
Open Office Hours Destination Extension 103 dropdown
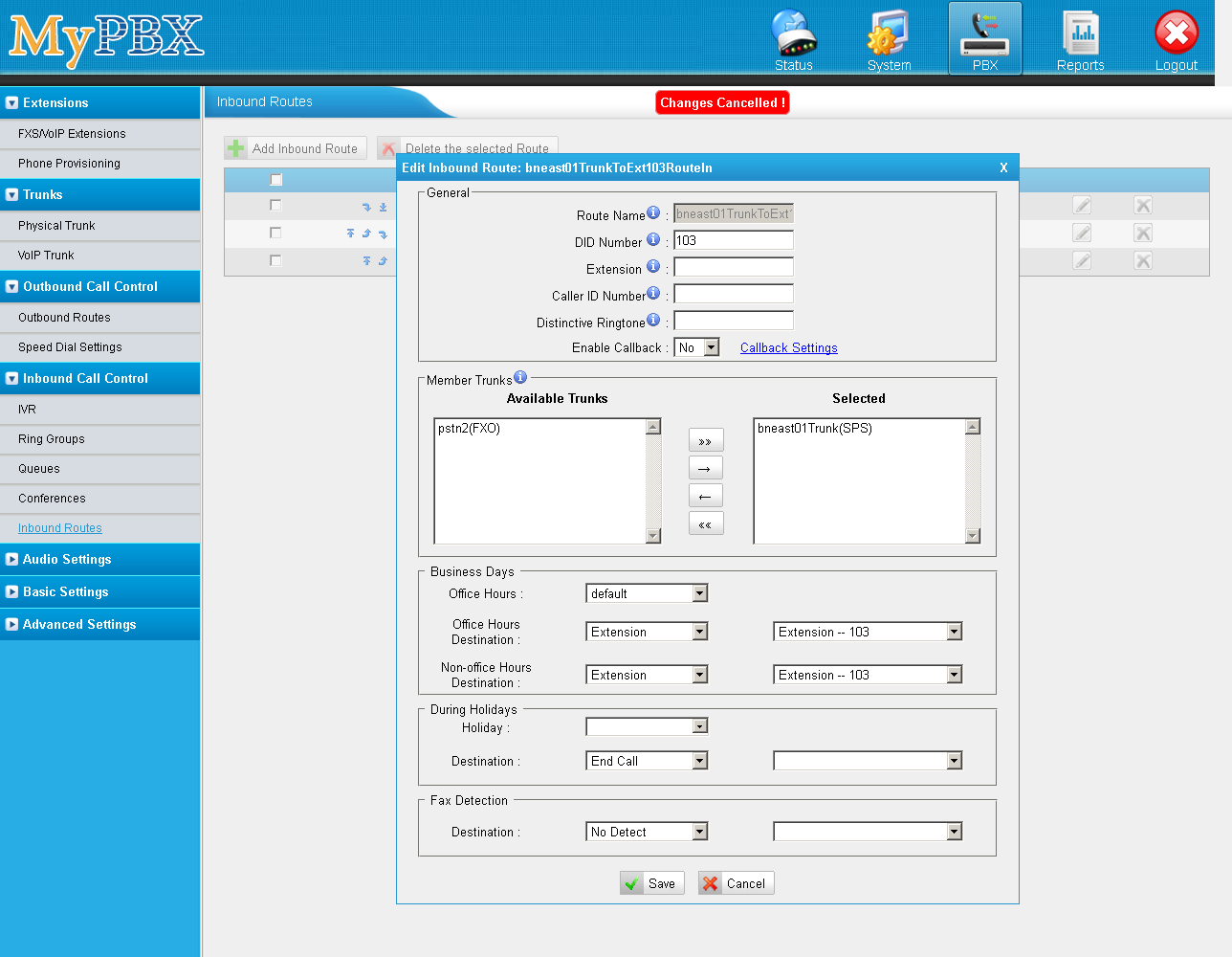click(868, 632)
